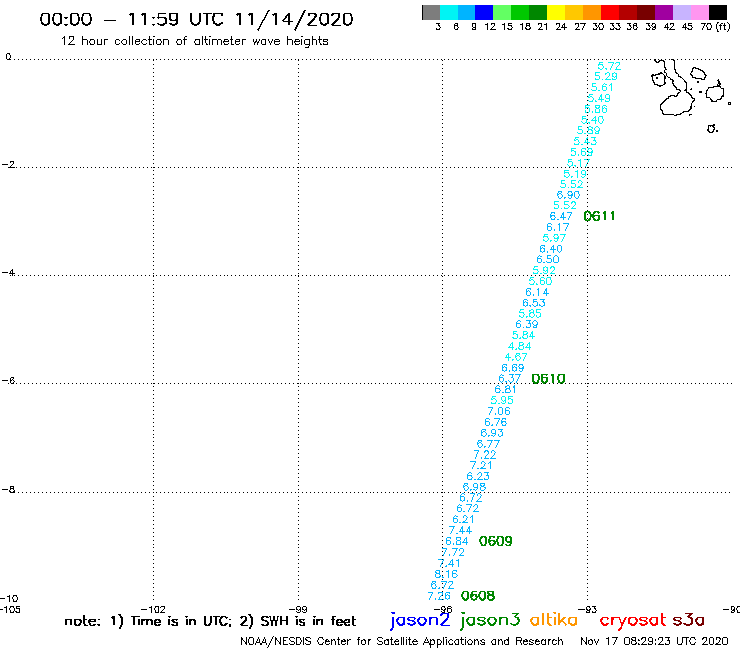Click the 6.50 altimeter value
740x650 pixels.
point(548,259)
